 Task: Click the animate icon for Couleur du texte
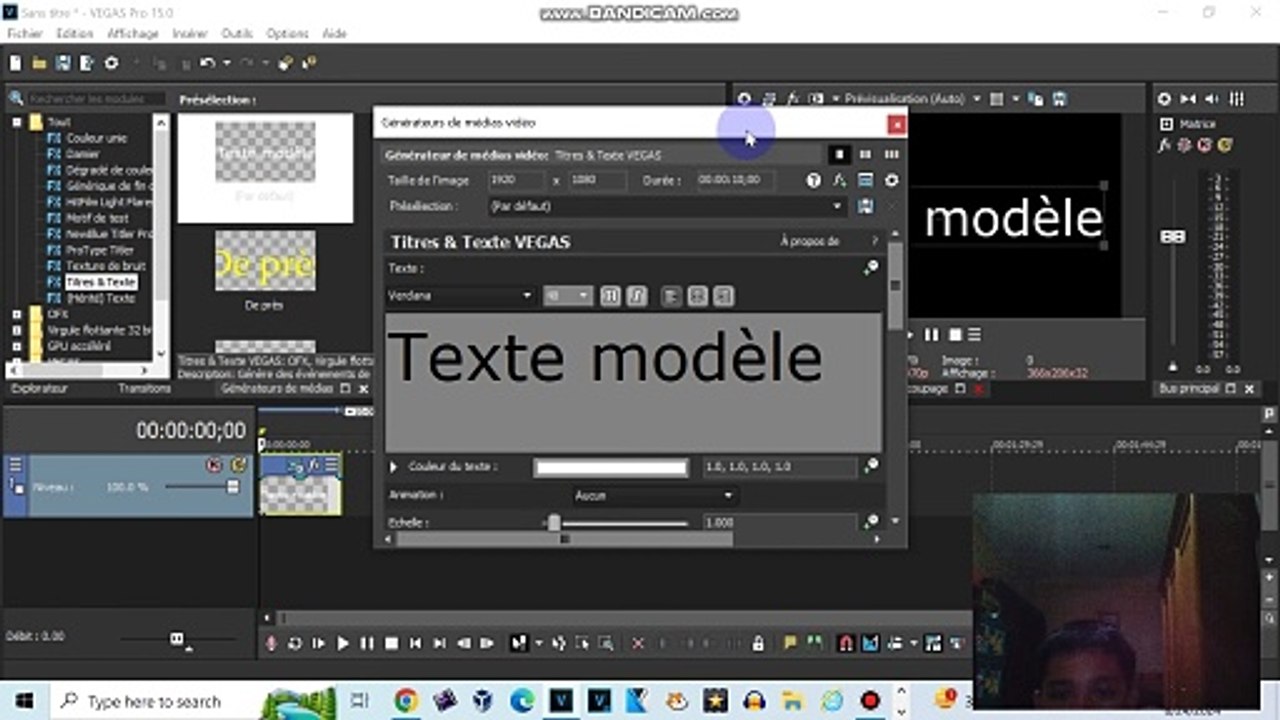pos(871,466)
